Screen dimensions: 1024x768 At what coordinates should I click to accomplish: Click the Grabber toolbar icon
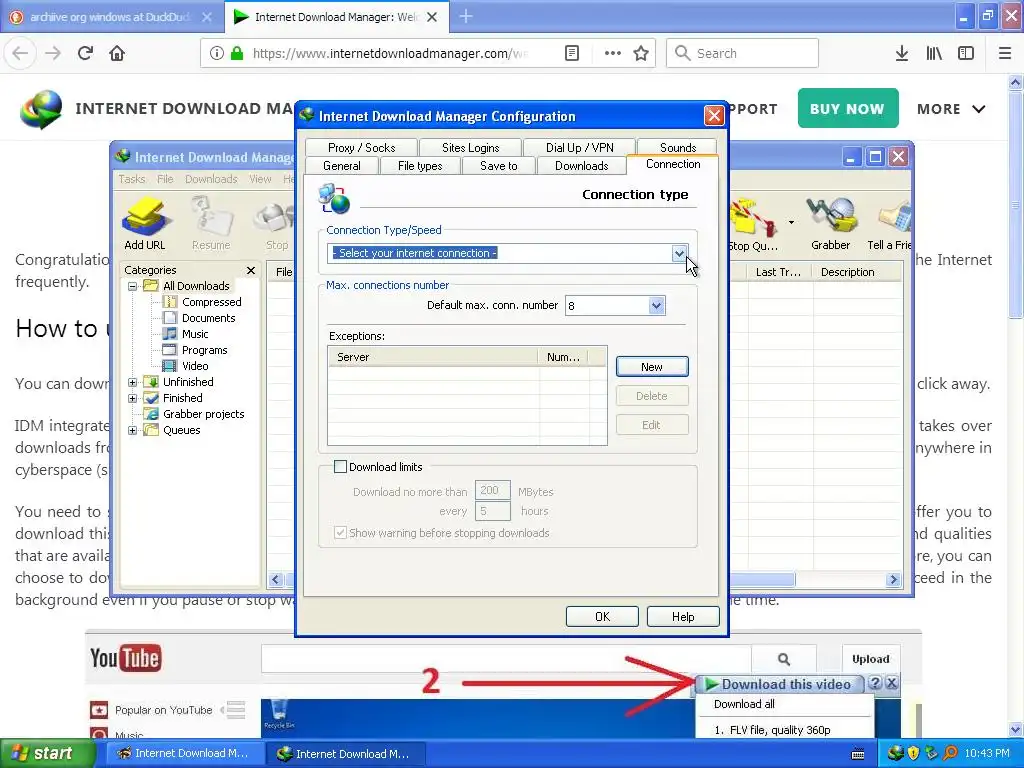point(830,224)
